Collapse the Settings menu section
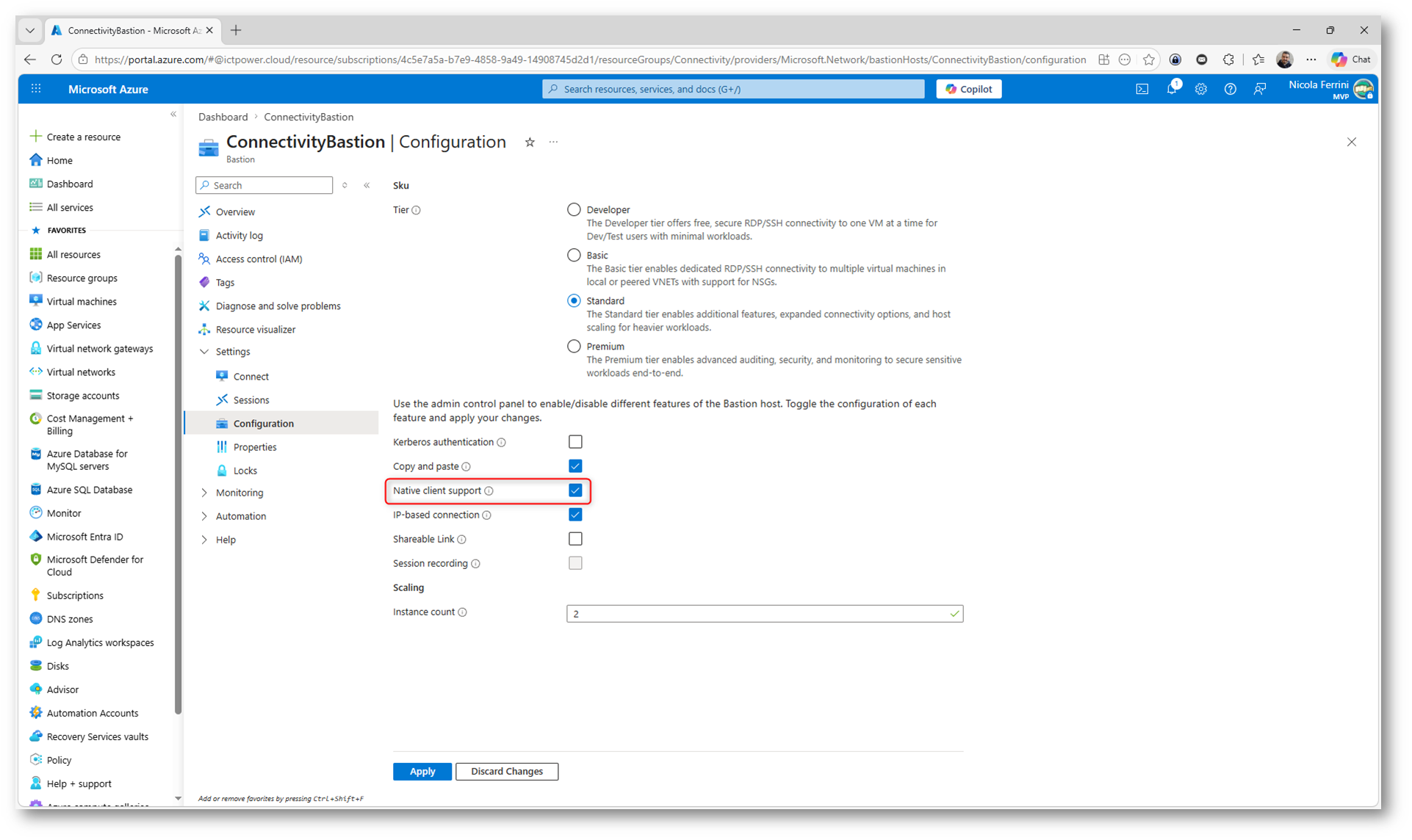The image size is (1412, 840). pos(204,352)
